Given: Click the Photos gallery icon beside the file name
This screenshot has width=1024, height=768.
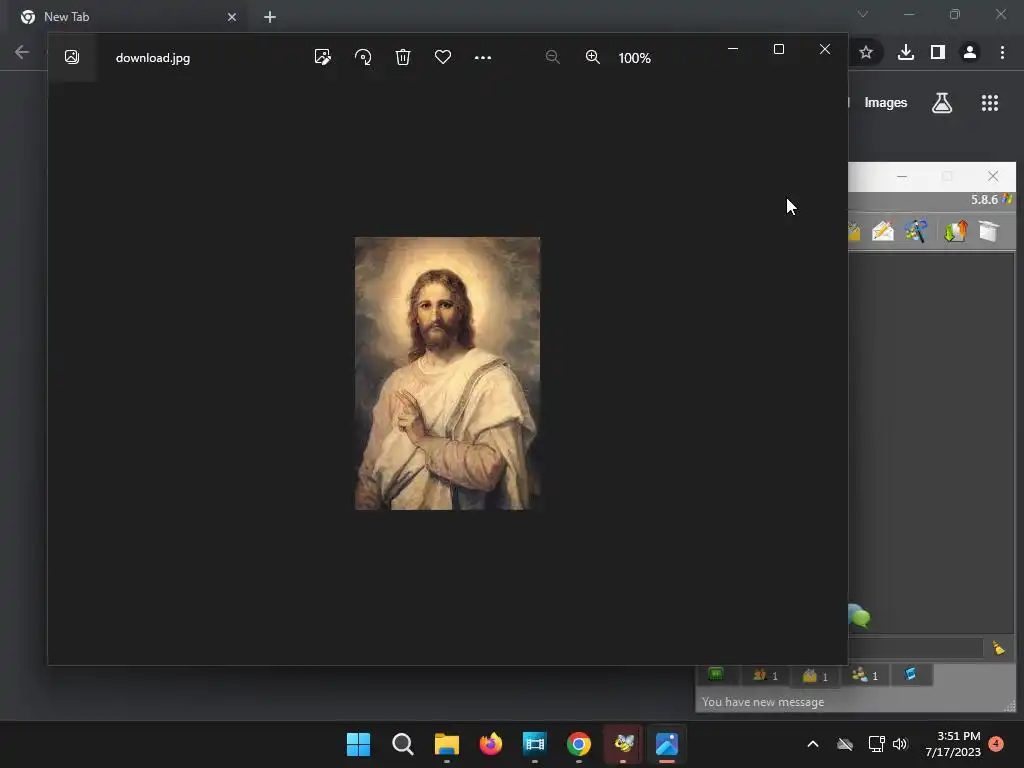Looking at the screenshot, I should 72,57.
